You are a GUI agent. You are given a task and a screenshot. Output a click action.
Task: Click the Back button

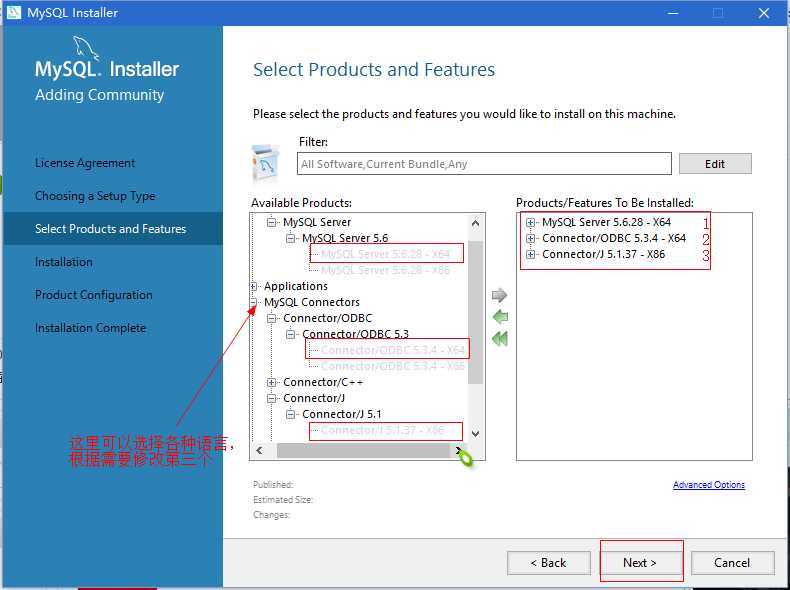549,563
